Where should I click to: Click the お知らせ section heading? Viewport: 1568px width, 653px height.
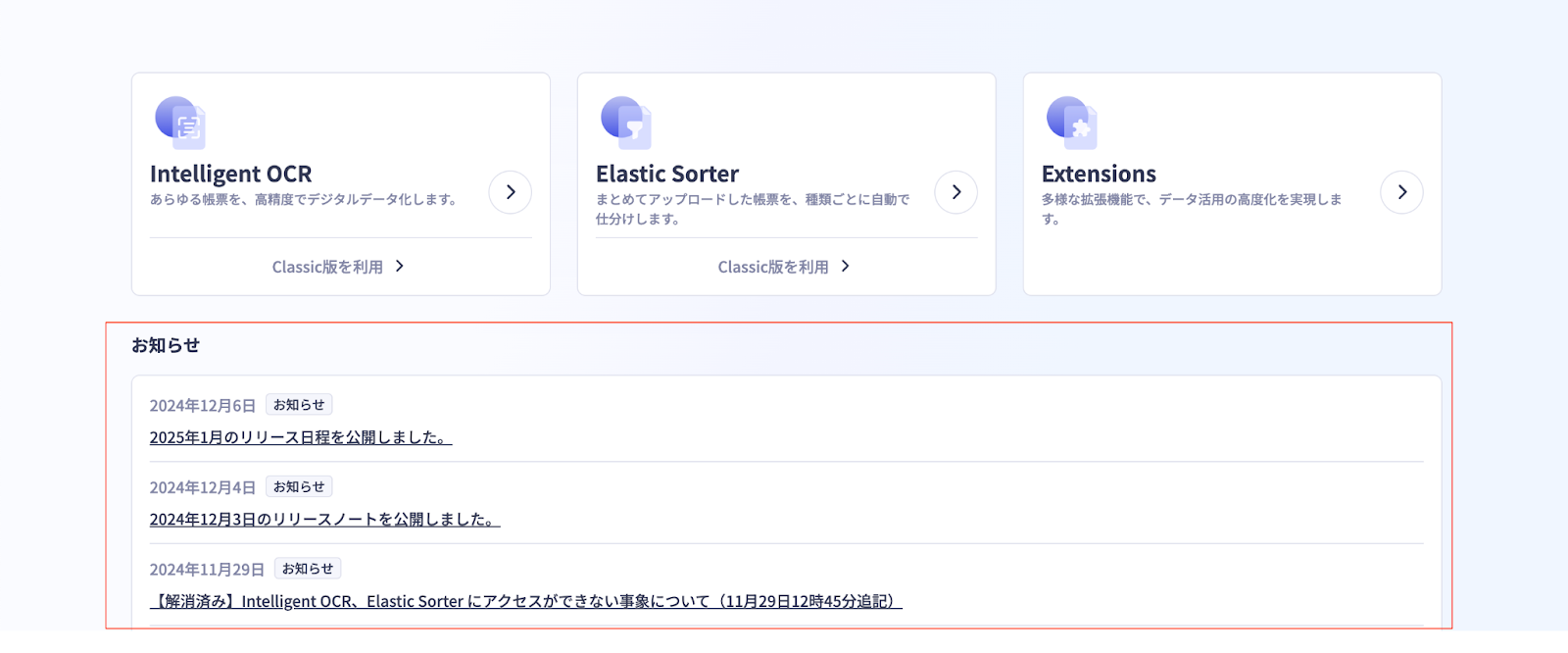[166, 345]
